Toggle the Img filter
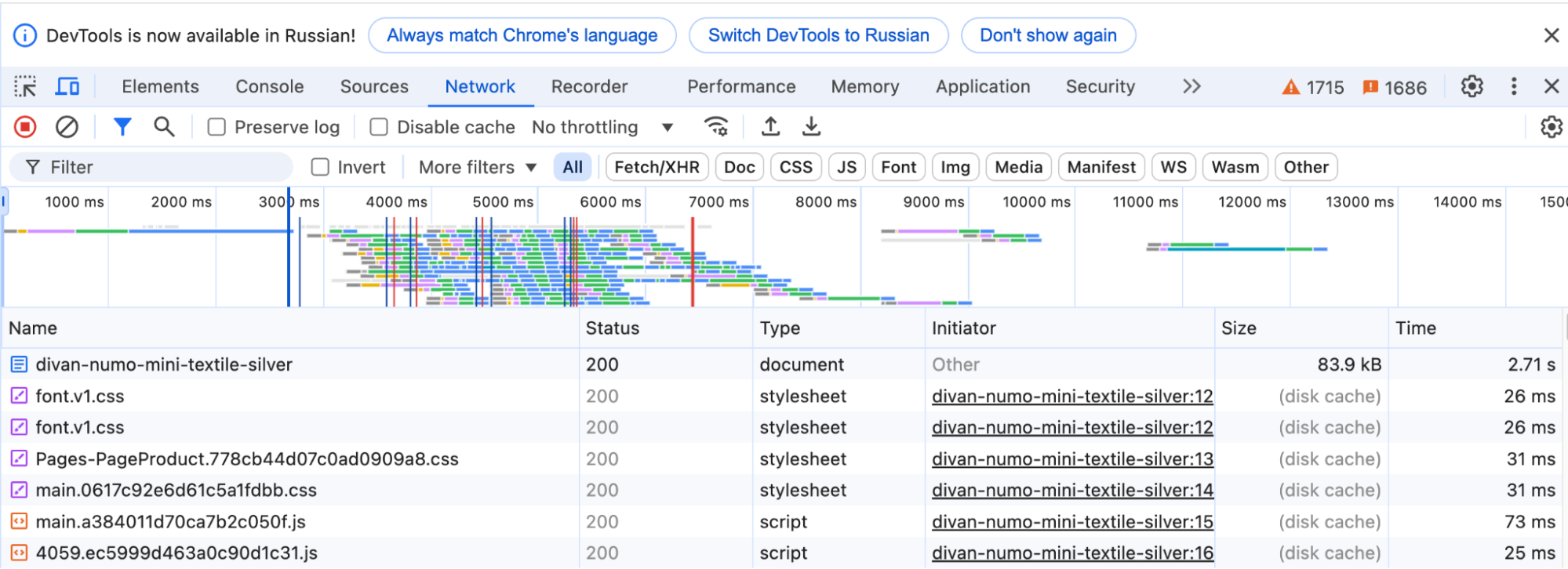Screen dimensions: 1568x569 tap(955, 167)
